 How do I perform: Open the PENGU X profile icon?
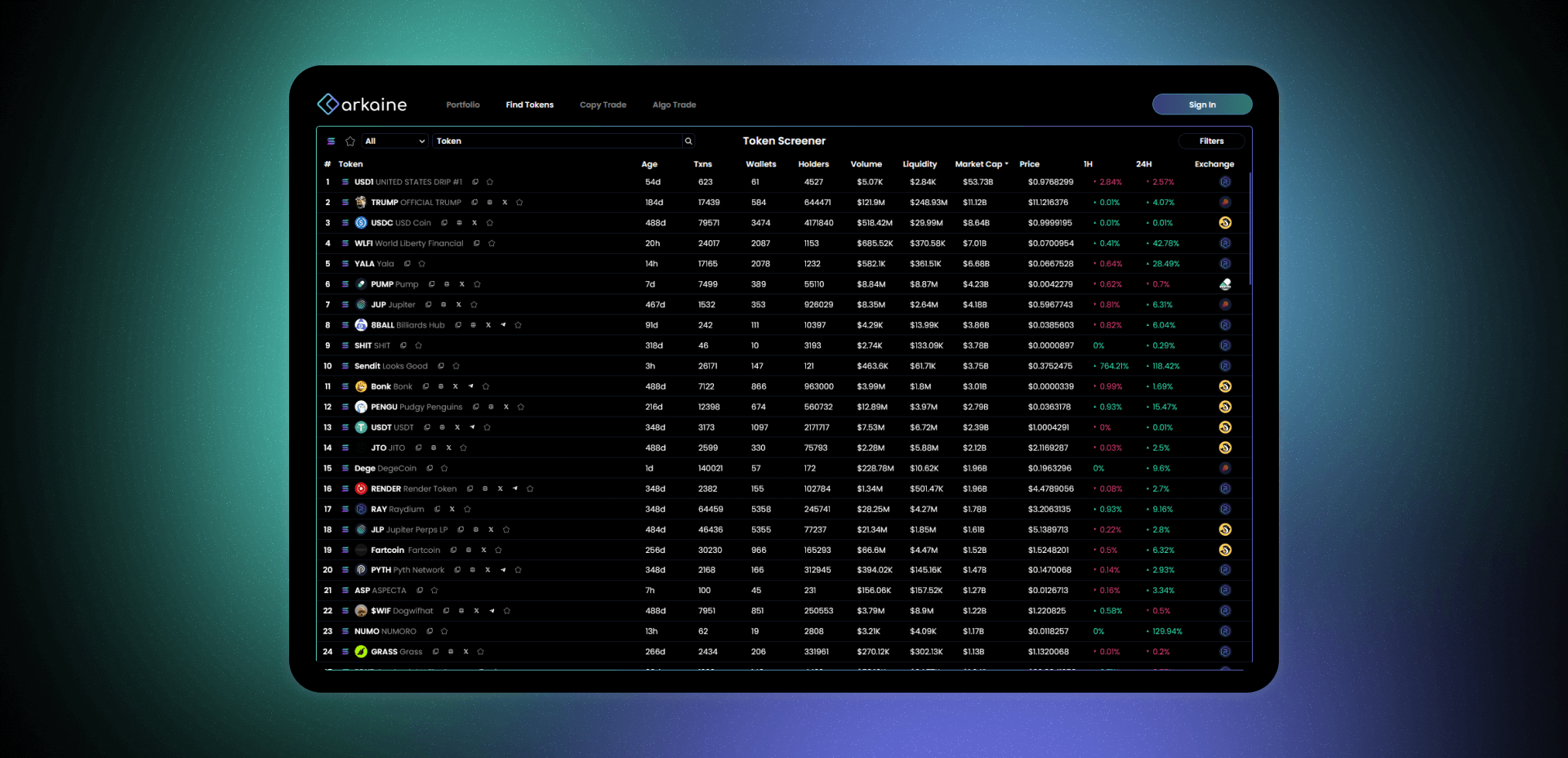[x=506, y=407]
